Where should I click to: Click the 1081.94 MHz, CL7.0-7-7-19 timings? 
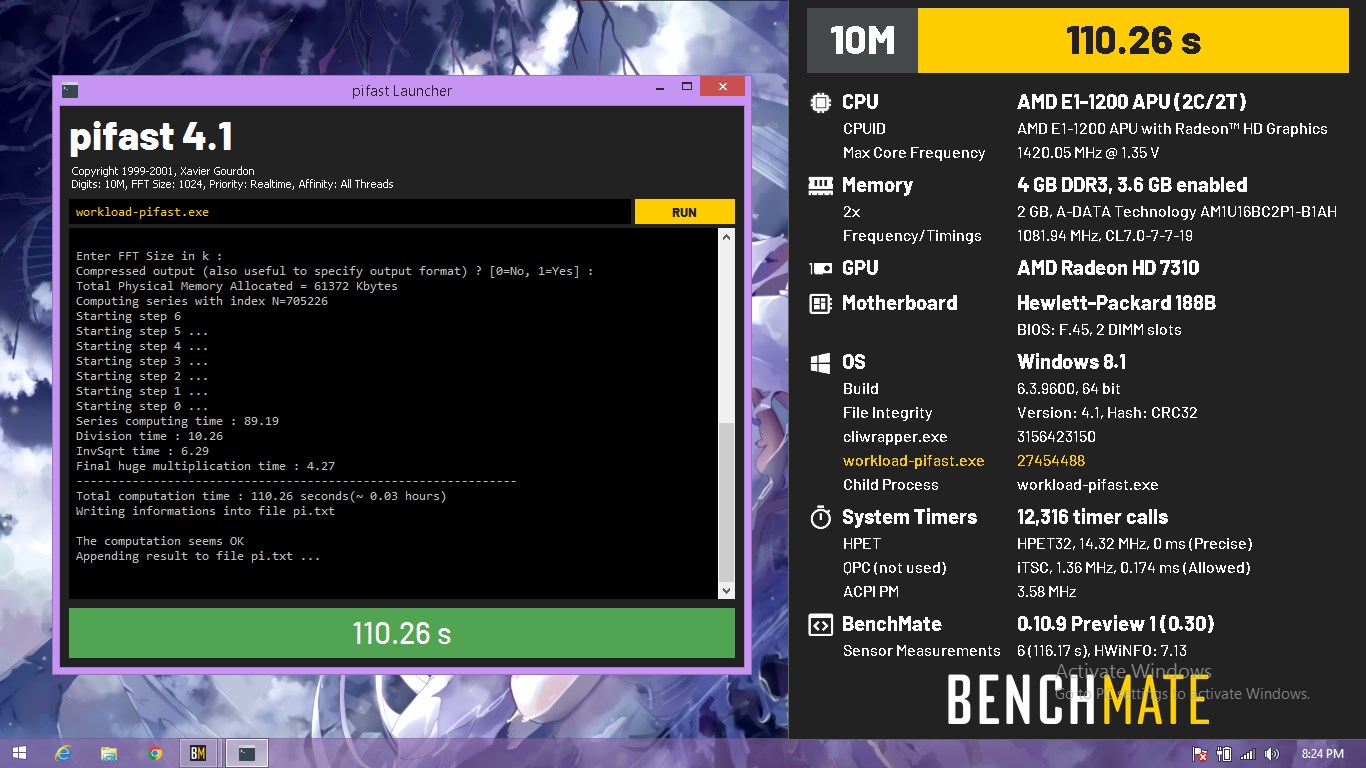(x=1105, y=236)
